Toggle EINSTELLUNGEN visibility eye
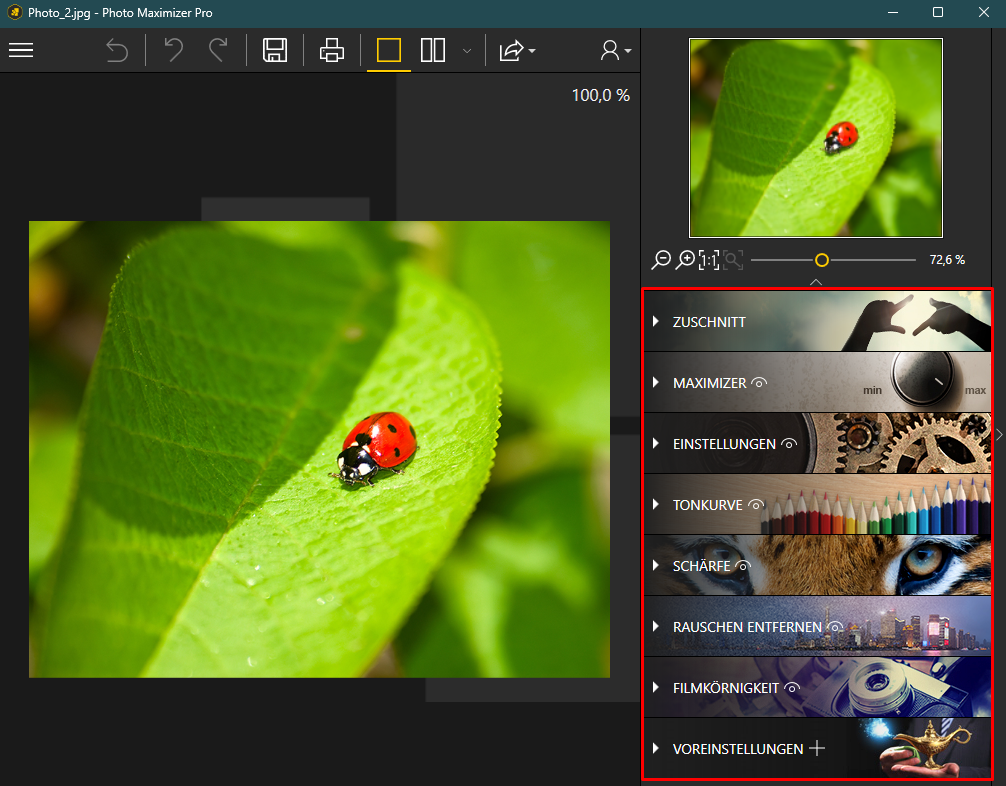The width and height of the screenshot is (1006, 786). coord(789,444)
